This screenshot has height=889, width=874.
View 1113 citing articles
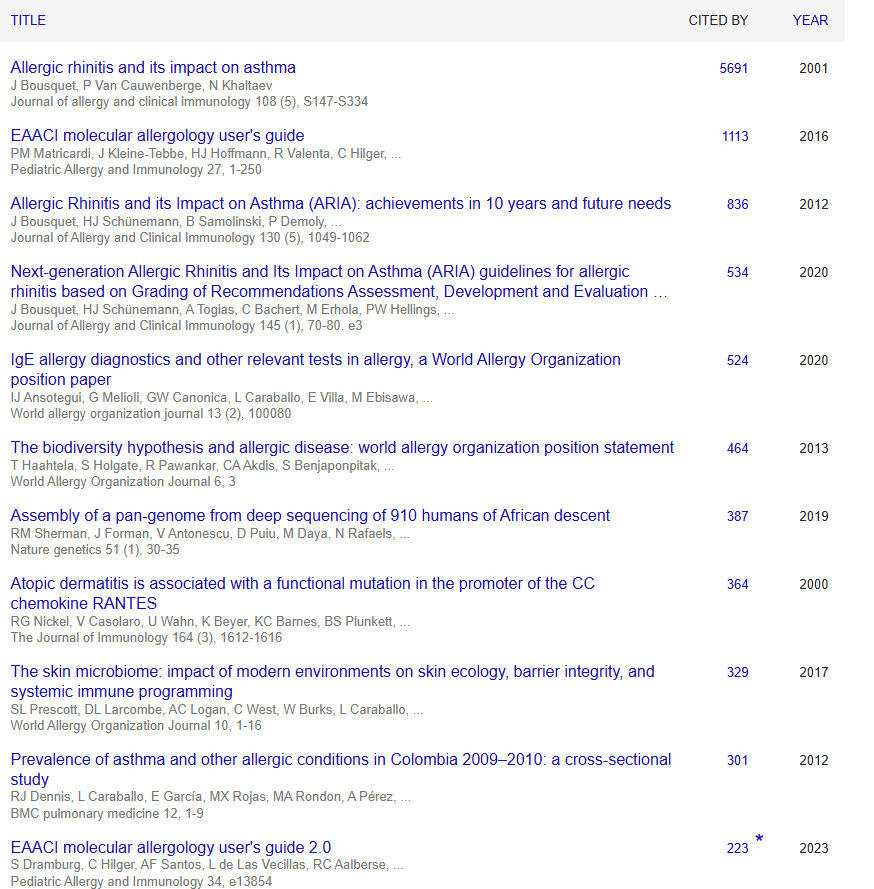pos(735,137)
